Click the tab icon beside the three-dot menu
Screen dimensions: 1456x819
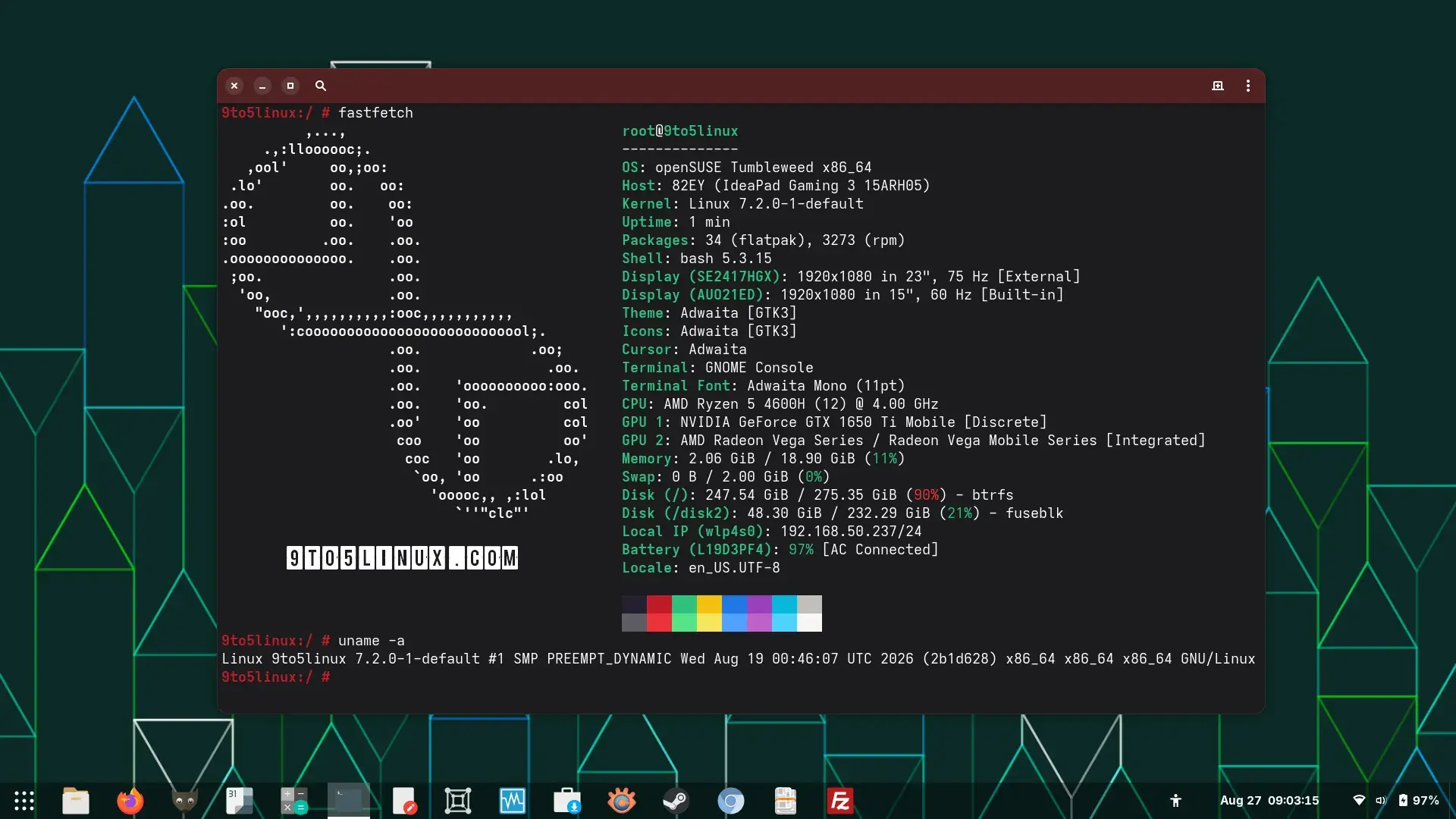pyautogui.click(x=1218, y=86)
